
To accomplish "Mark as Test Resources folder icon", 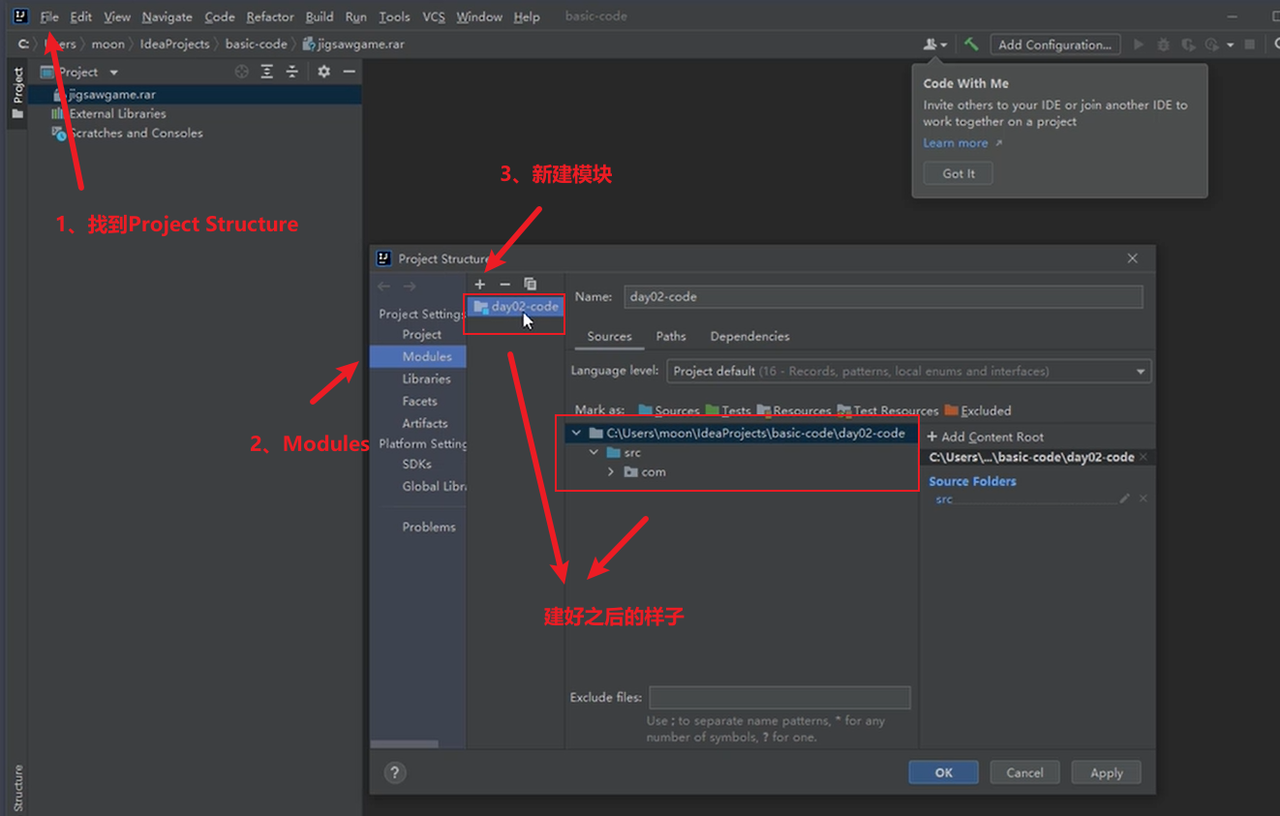I will click(844, 410).
